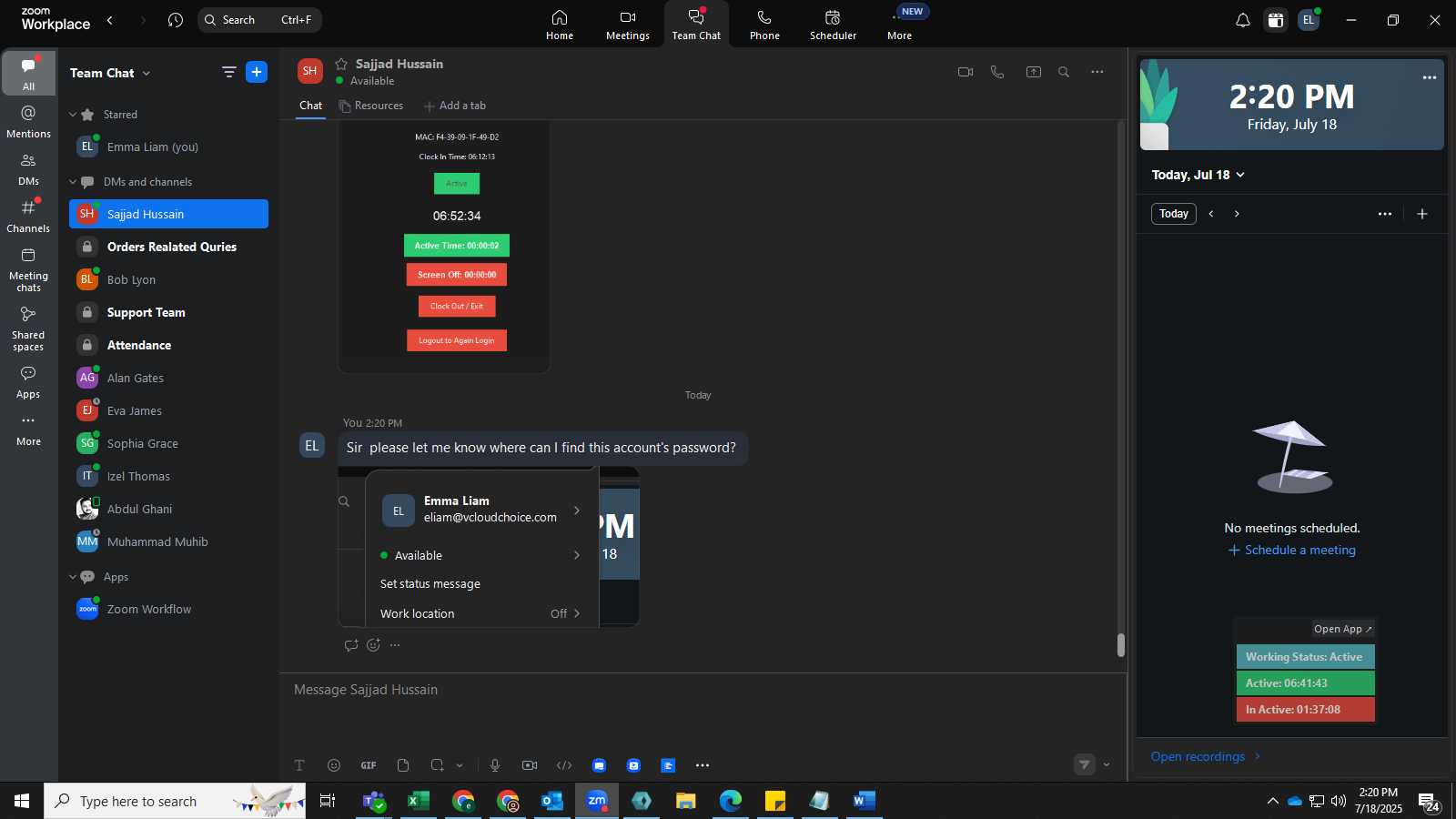The image size is (1456, 819).
Task: Open Apps in the left sidebar
Action: 28,382
